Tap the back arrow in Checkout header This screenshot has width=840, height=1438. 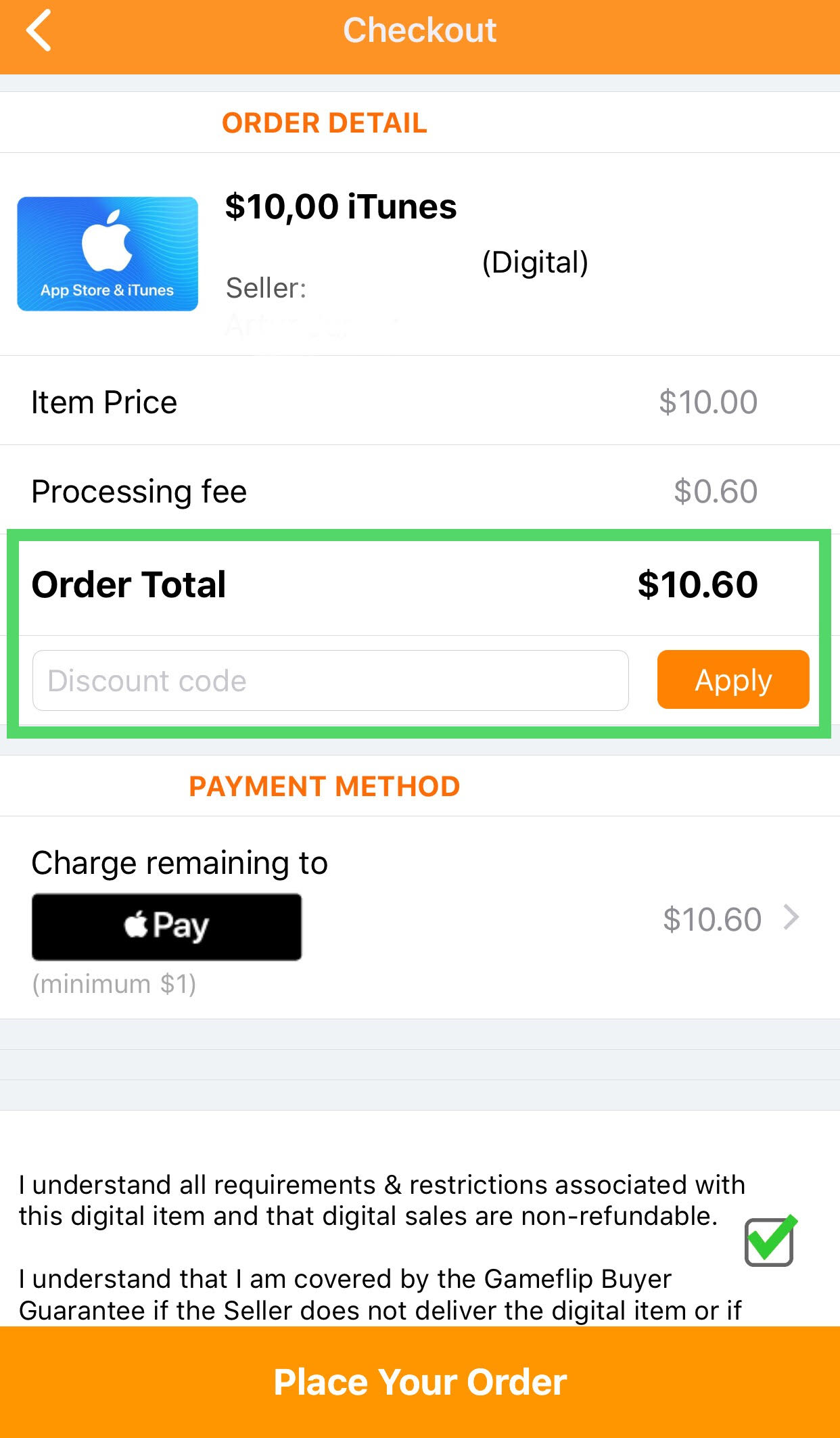(x=39, y=30)
